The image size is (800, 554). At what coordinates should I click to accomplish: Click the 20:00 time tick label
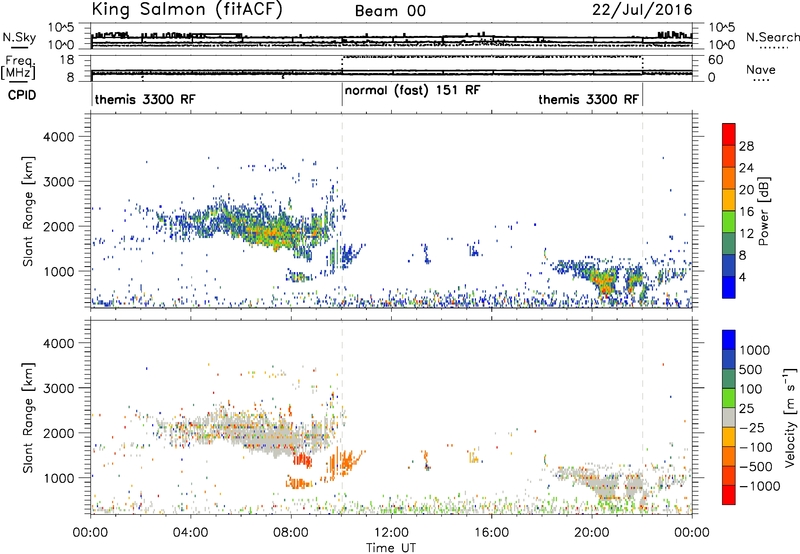coord(592,533)
